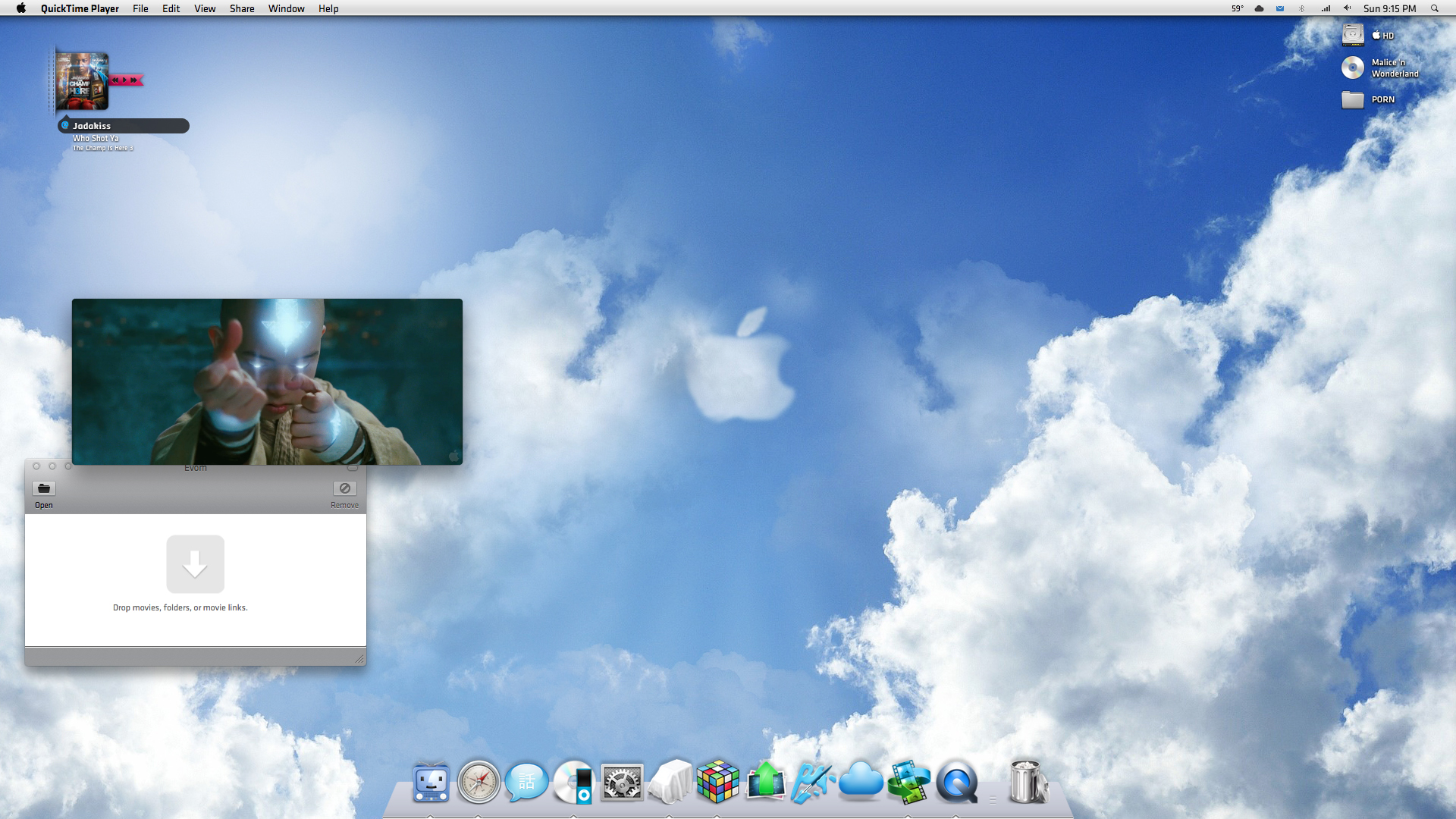Click the Open folder button in Evom
This screenshot has height=819, width=1456.
tap(44, 488)
